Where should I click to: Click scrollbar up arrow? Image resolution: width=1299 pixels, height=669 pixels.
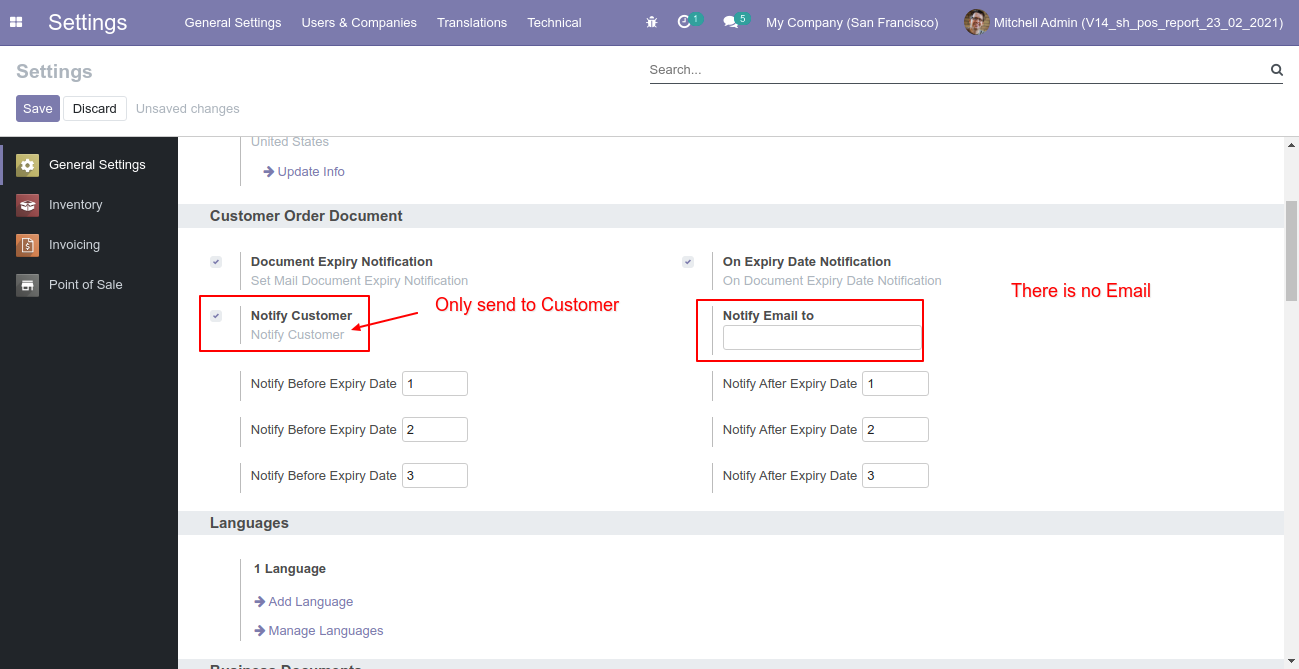click(1291, 146)
